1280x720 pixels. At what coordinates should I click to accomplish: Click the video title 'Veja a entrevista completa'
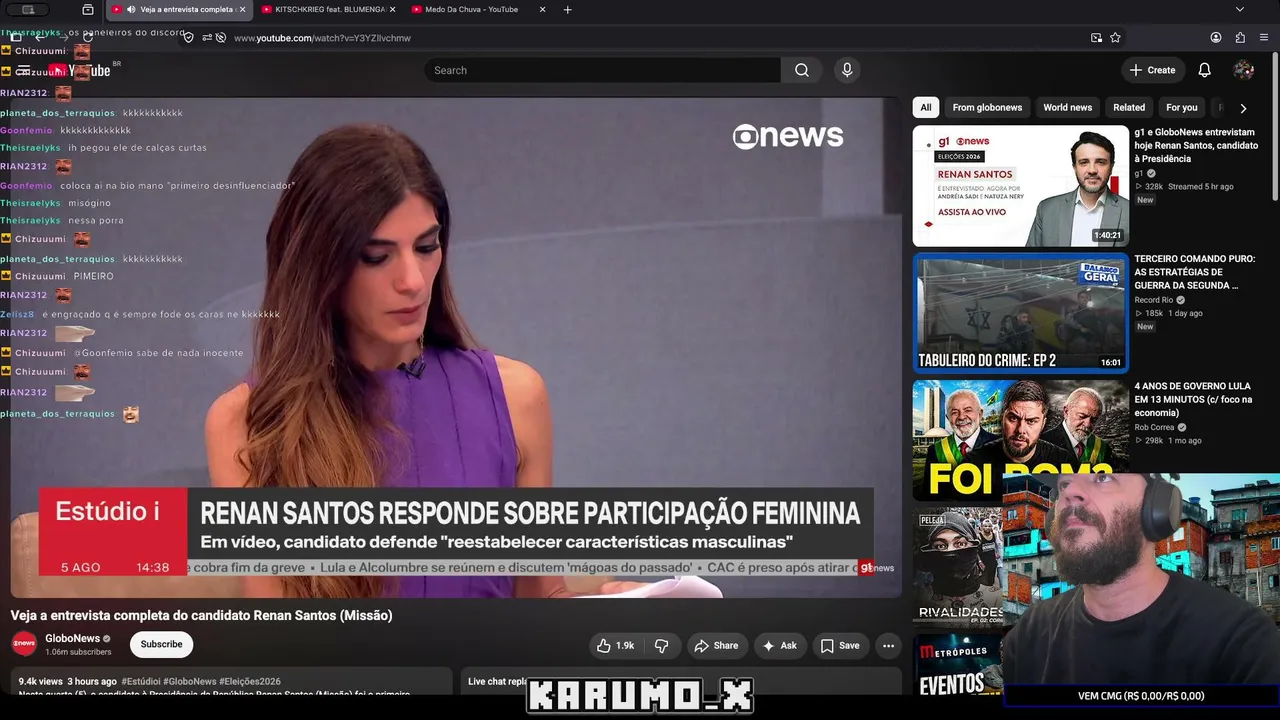point(201,615)
